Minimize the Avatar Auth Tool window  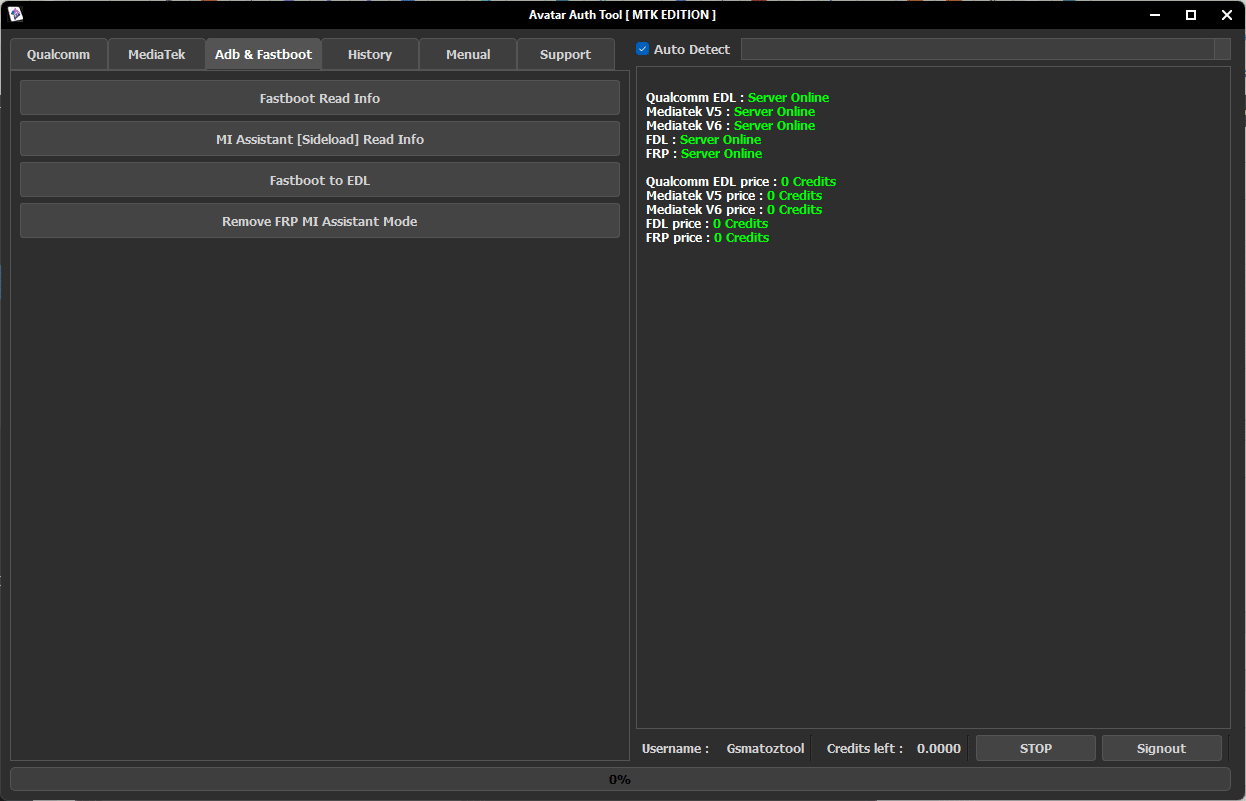click(x=1155, y=15)
